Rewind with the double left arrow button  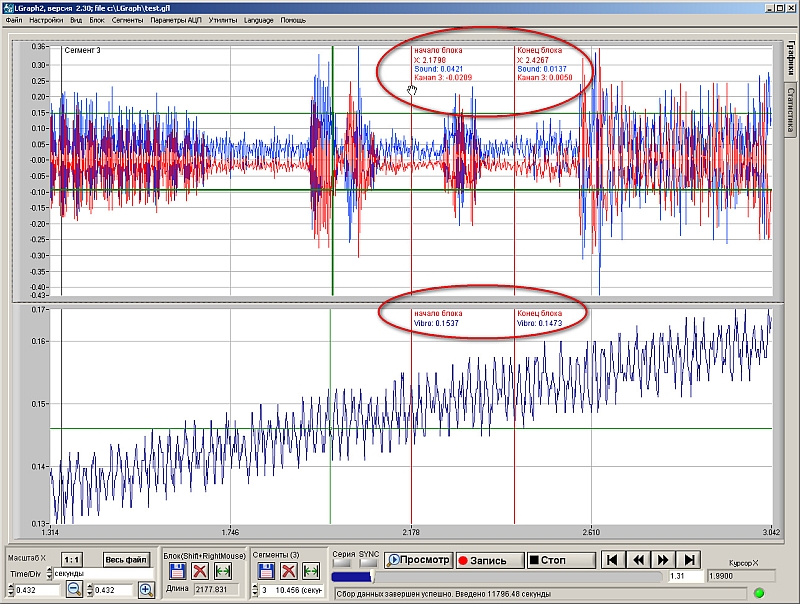(638, 560)
